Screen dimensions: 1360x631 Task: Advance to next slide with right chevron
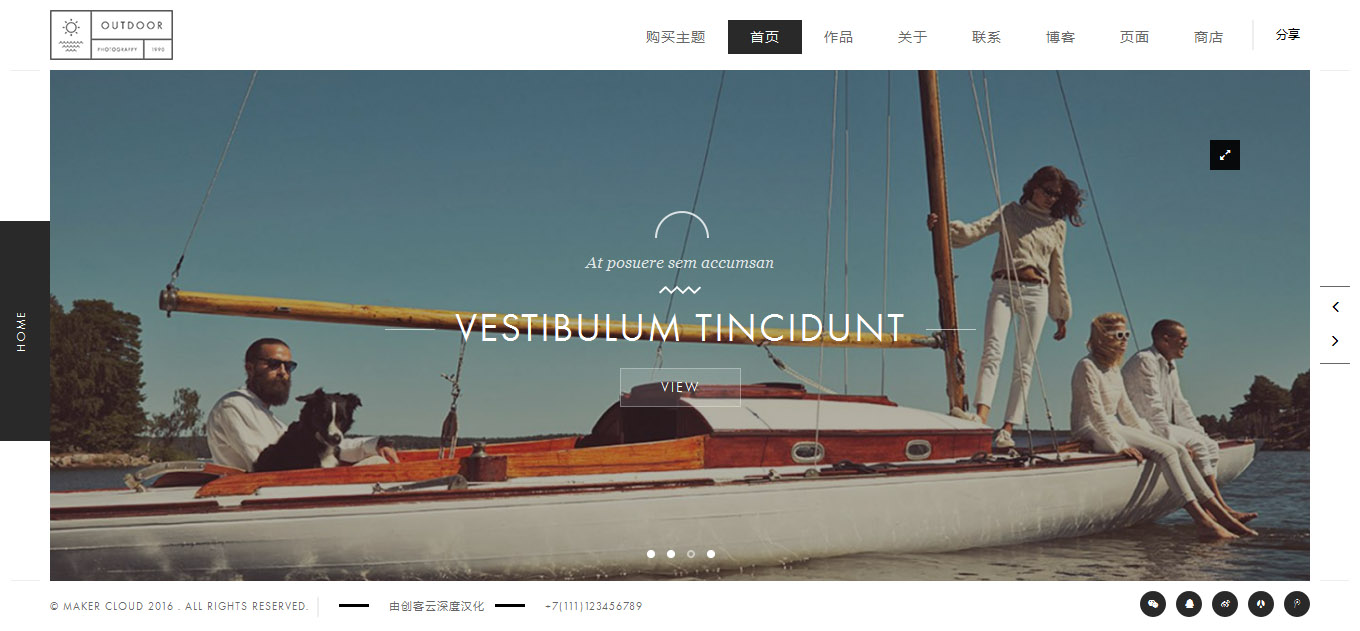point(1335,342)
